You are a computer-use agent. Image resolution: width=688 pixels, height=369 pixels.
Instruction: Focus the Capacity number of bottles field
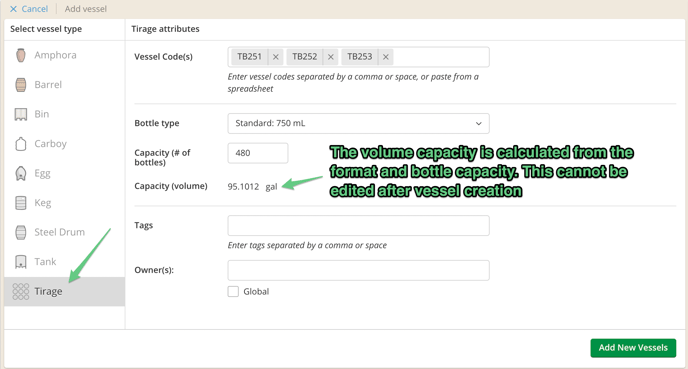point(258,153)
